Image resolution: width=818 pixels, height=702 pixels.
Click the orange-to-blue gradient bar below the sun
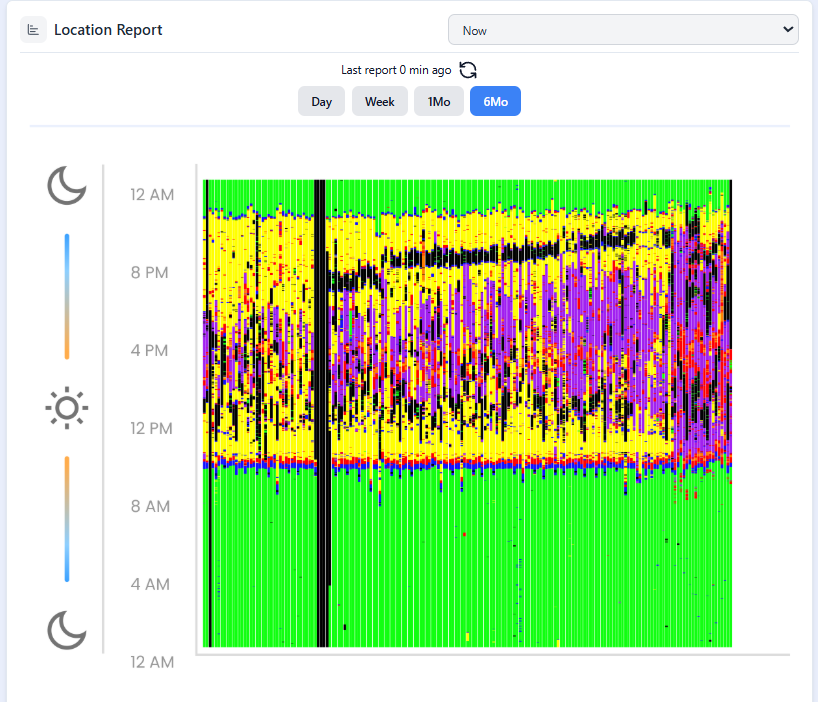67,518
